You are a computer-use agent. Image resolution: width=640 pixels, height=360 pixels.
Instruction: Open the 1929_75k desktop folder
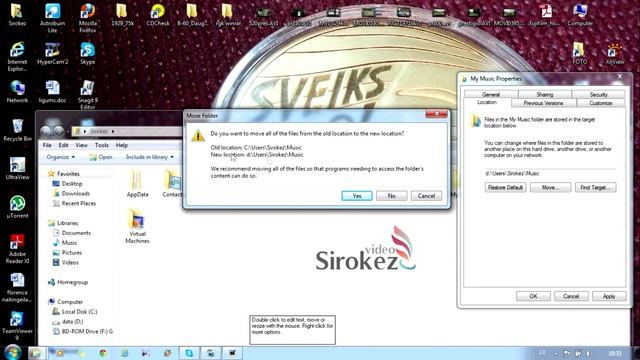tap(122, 15)
